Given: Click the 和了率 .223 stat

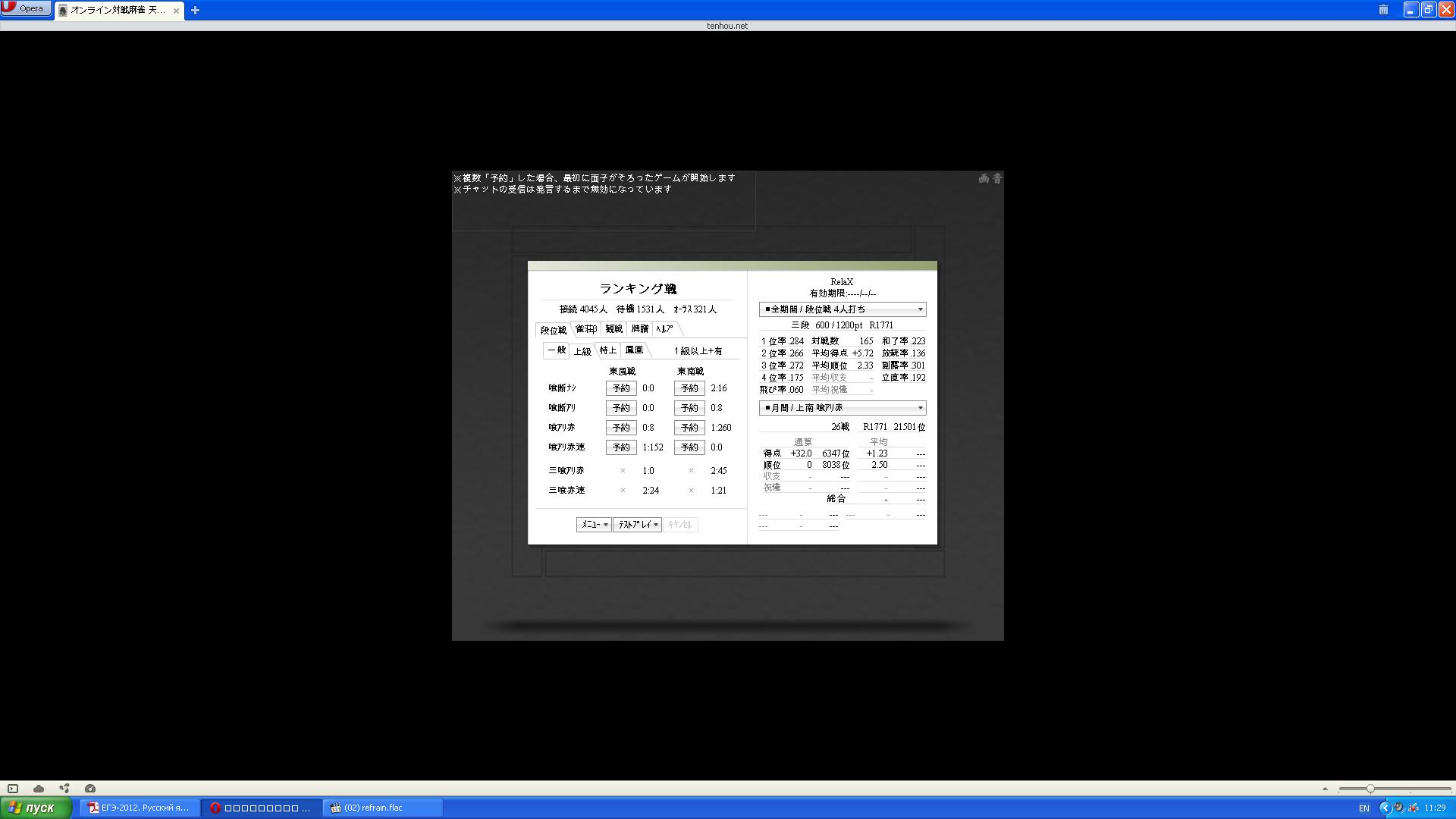Looking at the screenshot, I should click(x=903, y=341).
